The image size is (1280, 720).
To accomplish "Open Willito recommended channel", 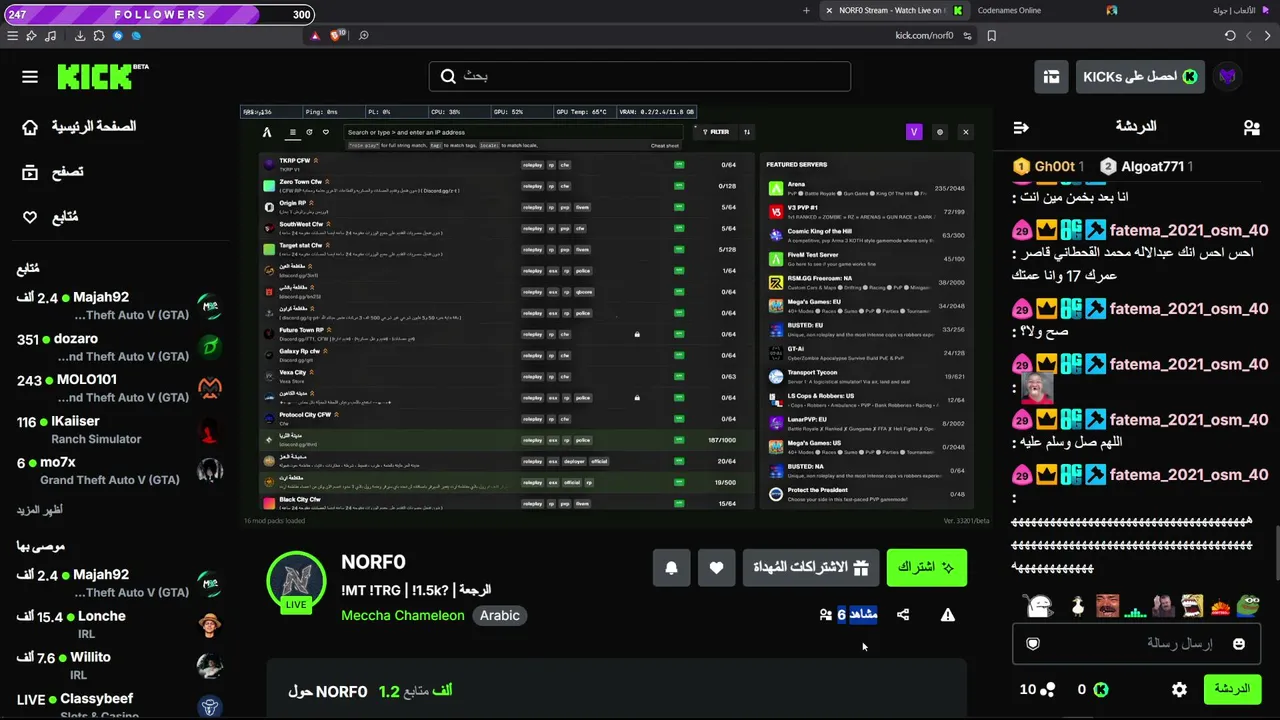I will pos(120,666).
